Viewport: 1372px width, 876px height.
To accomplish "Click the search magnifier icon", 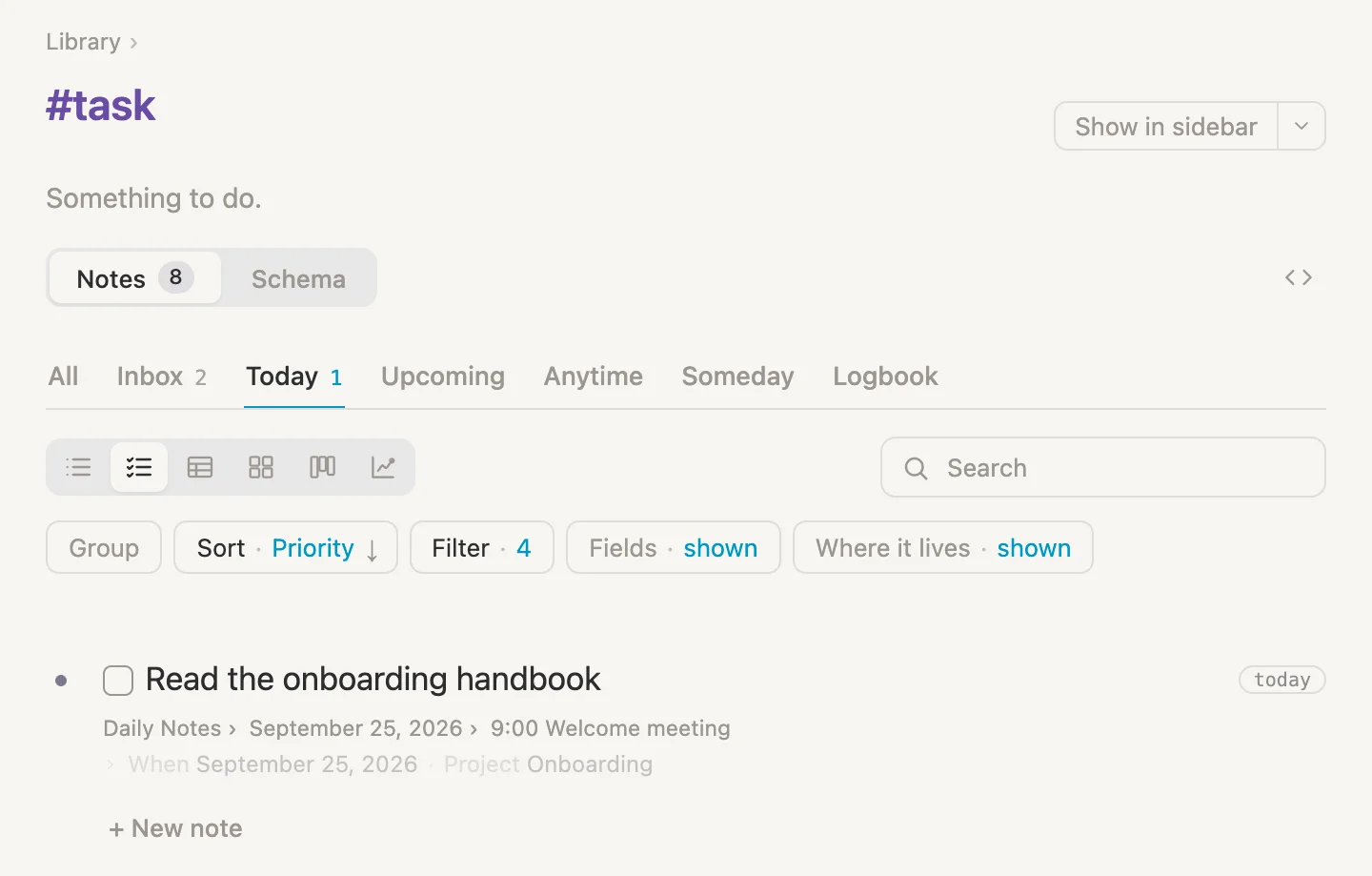I will pyautogui.click(x=916, y=468).
